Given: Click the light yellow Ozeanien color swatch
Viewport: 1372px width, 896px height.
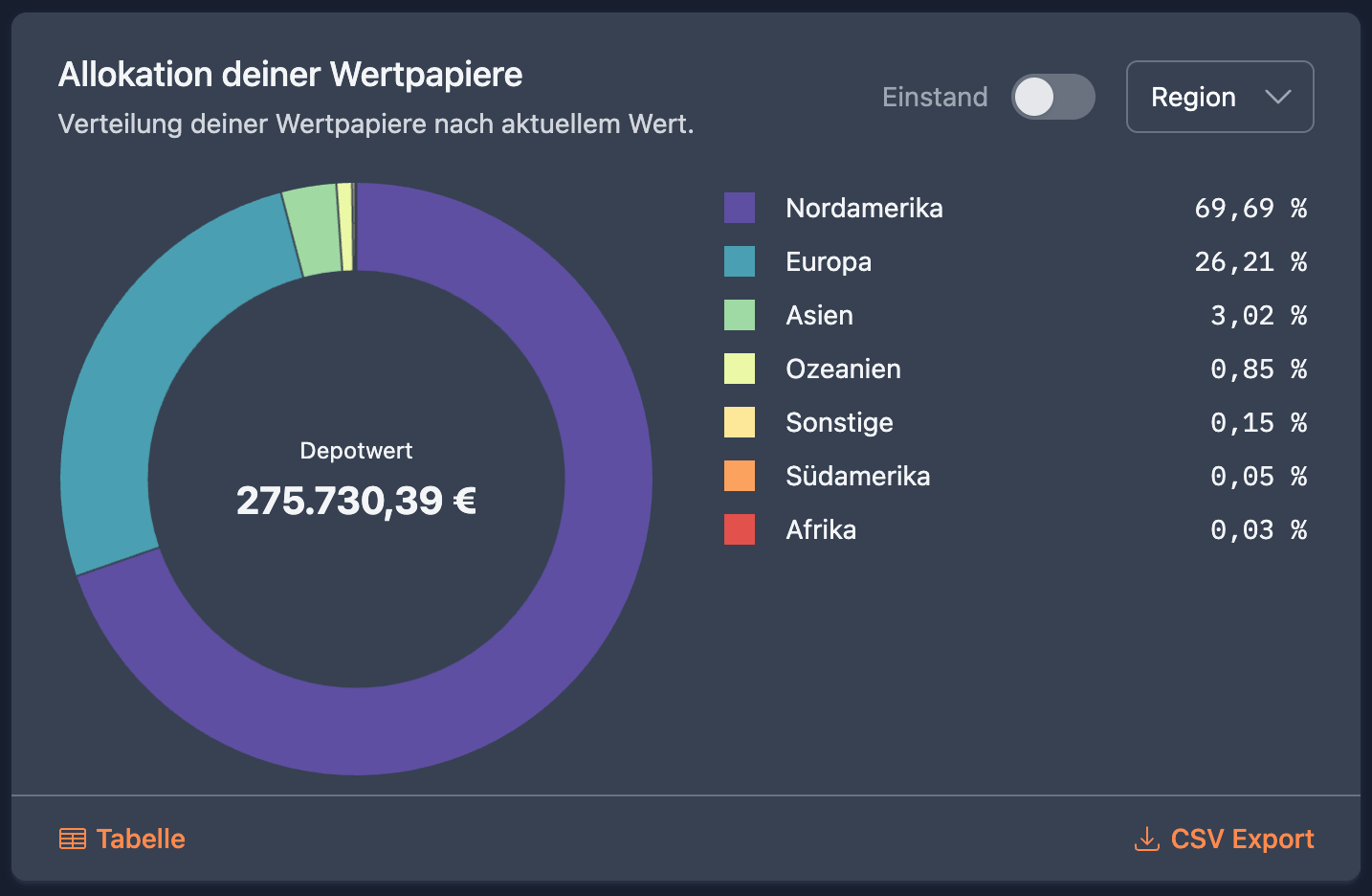Looking at the screenshot, I should 740,369.
